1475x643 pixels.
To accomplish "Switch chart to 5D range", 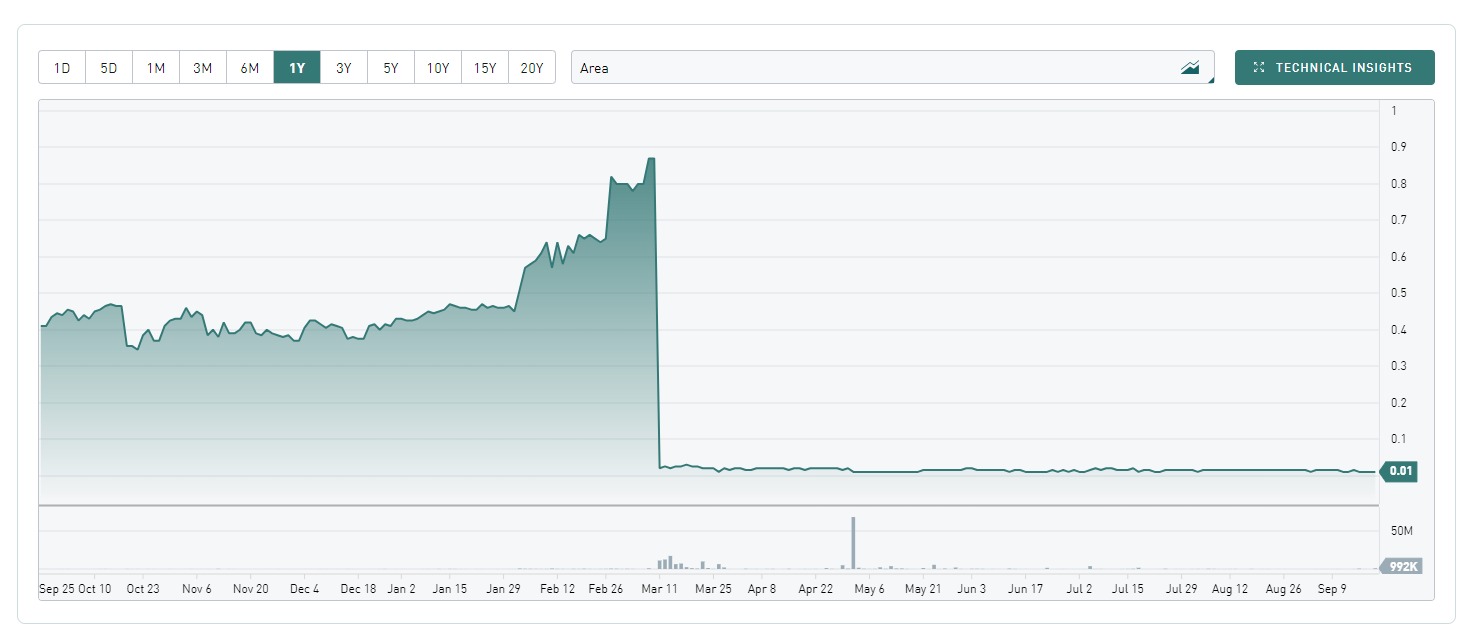I will [109, 68].
